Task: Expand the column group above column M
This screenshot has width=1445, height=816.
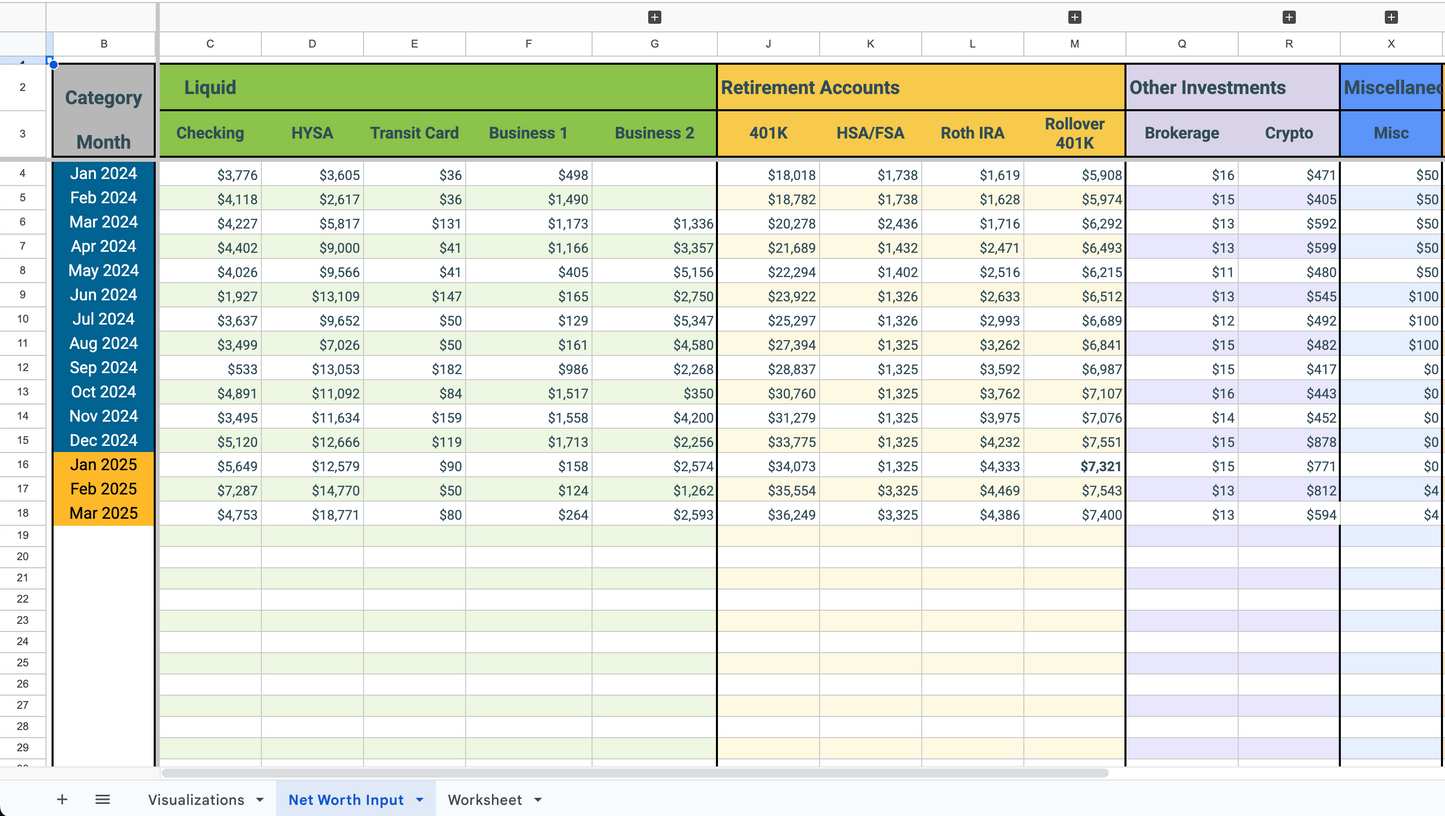Action: 1075,17
